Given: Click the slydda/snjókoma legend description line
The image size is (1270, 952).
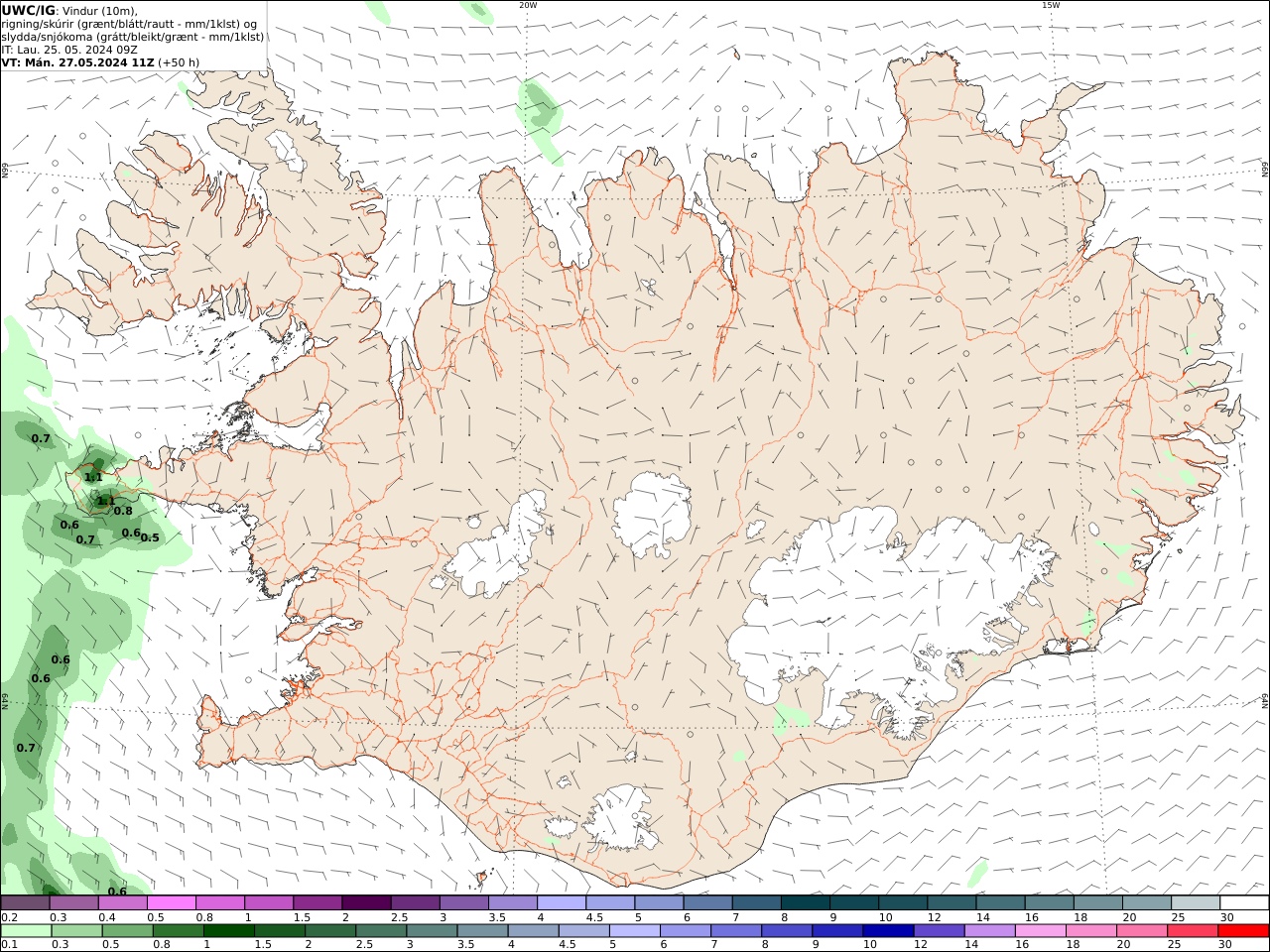Looking at the screenshot, I should (133, 37).
